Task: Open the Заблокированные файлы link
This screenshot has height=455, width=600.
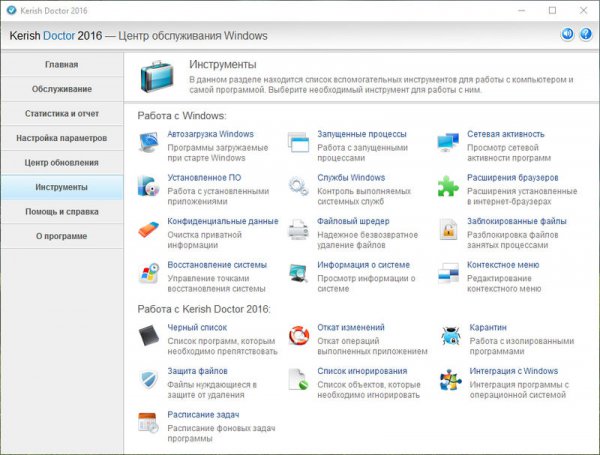Action: [517, 221]
